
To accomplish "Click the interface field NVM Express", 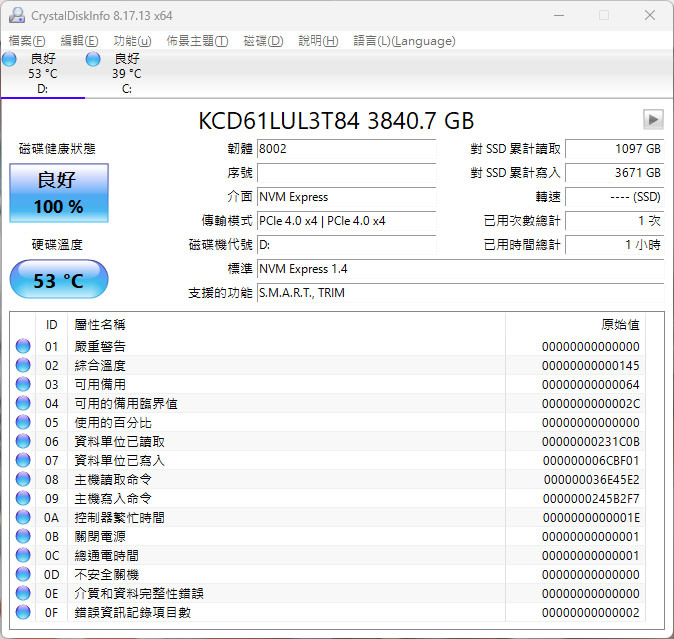I will pyautogui.click(x=346, y=197).
